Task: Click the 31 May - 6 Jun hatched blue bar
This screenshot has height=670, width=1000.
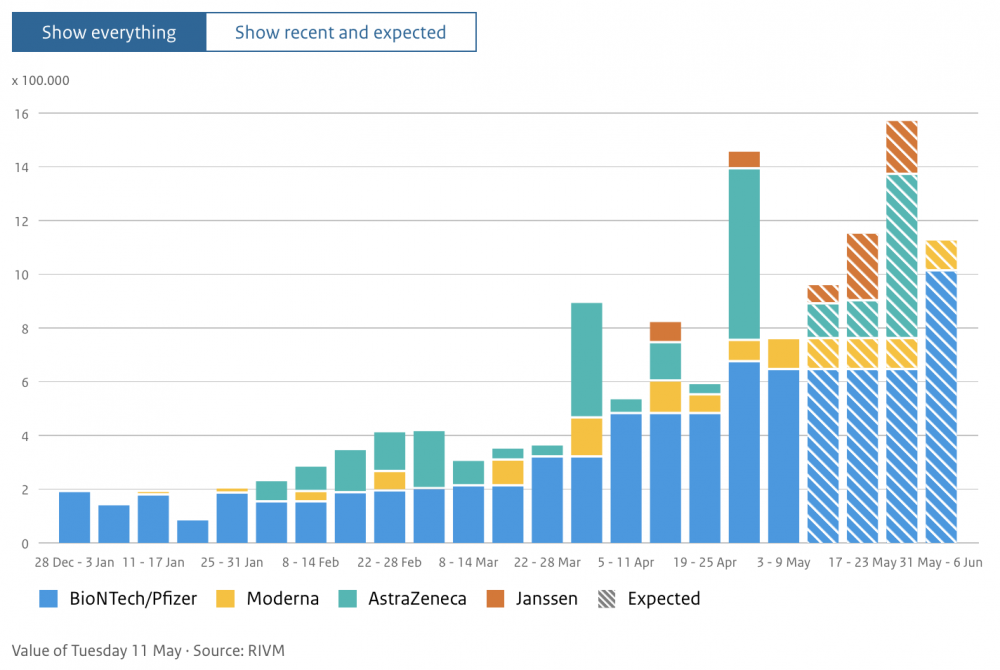Action: tap(941, 407)
